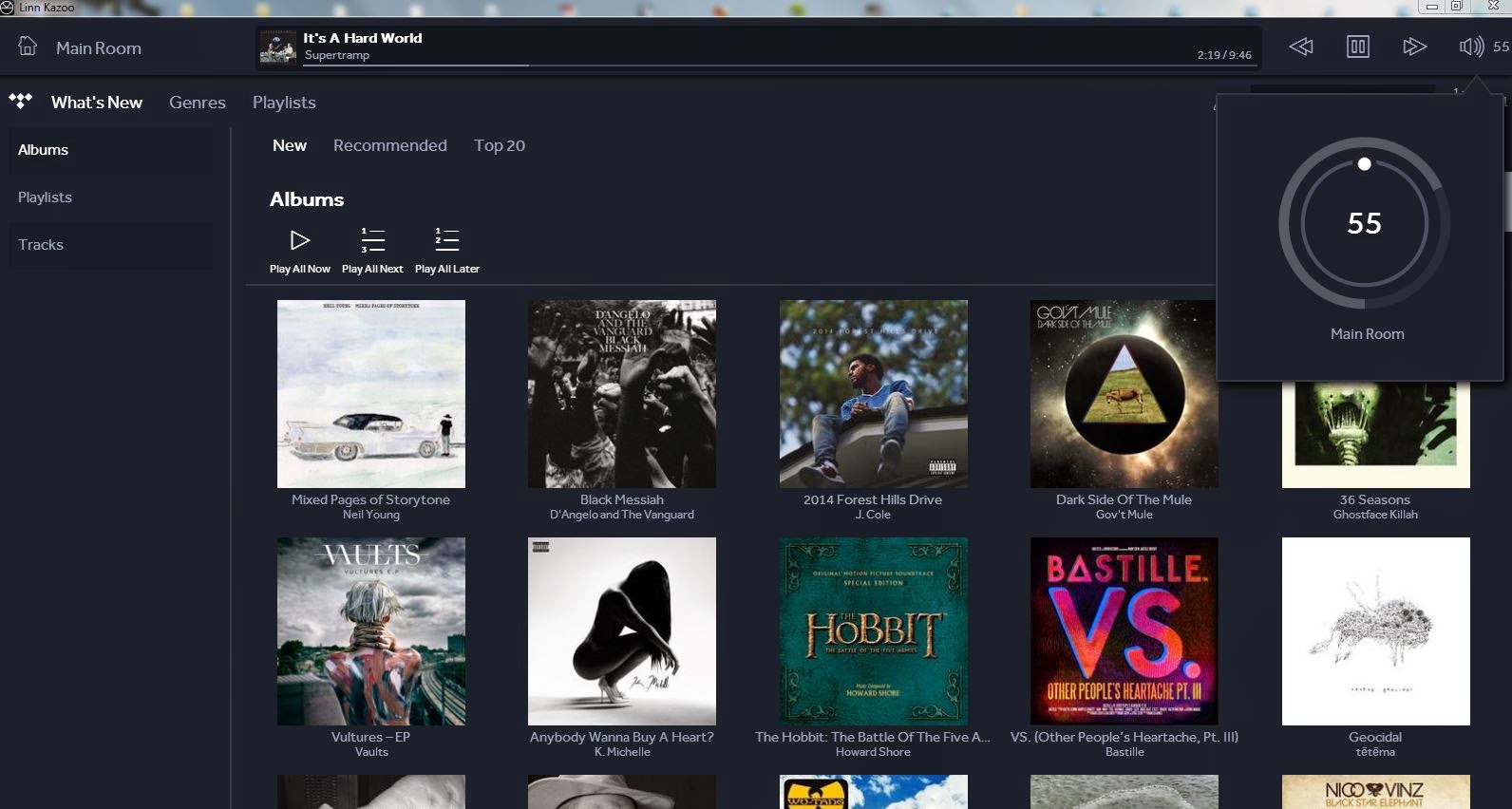Open the Nico & Vinz album cover
Image resolution: width=1512 pixels, height=809 pixels.
(1376, 792)
